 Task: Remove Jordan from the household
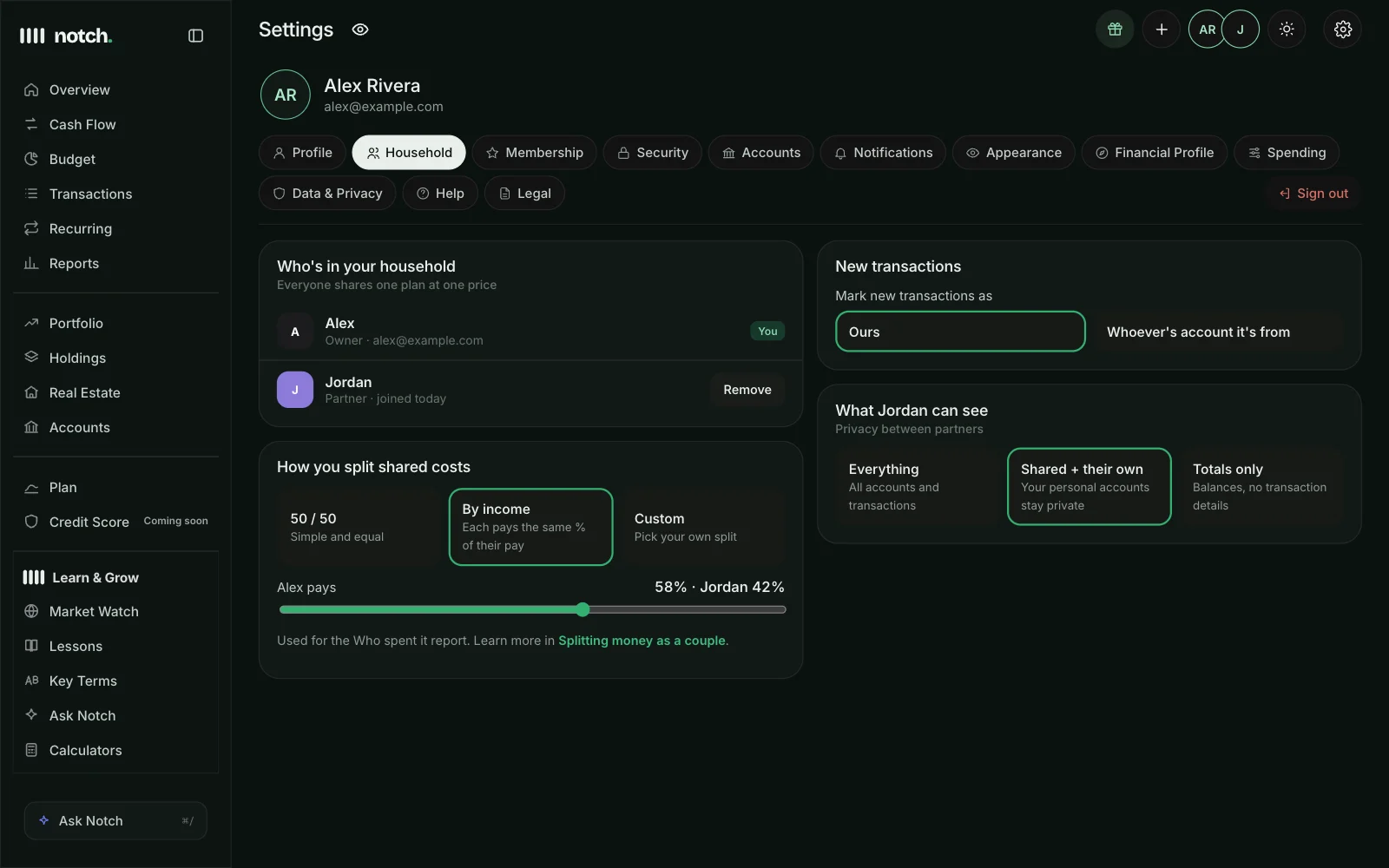coord(747,390)
